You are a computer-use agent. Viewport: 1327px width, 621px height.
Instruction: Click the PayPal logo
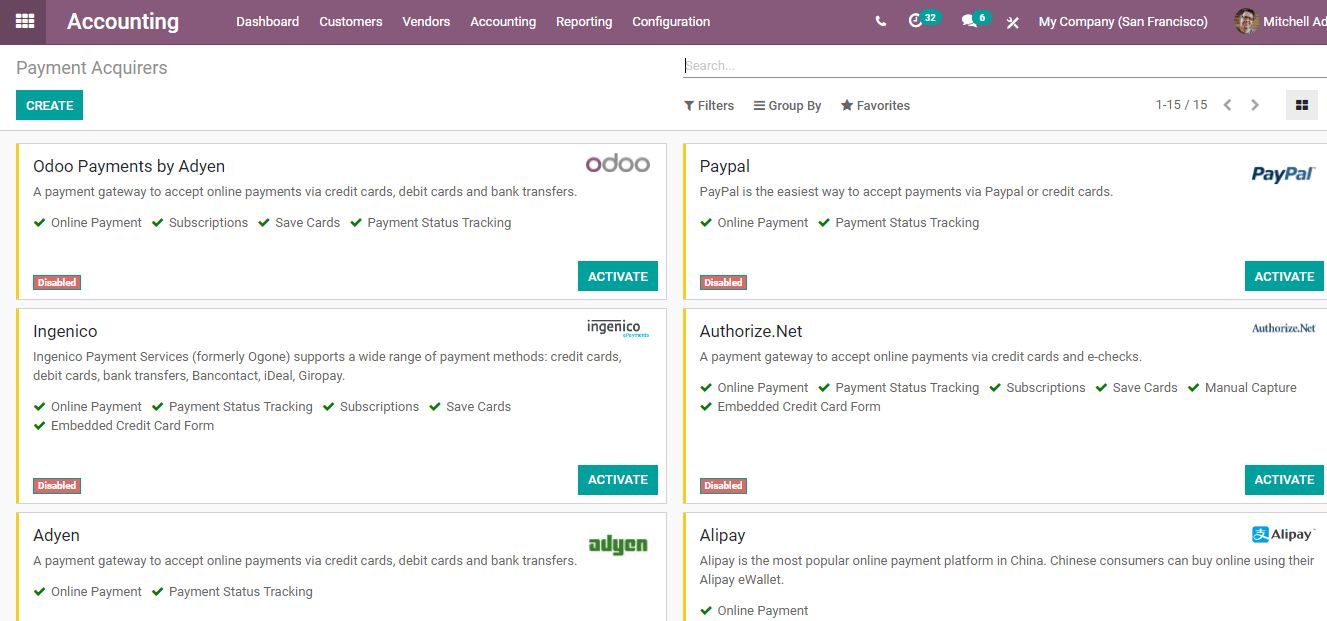pos(1283,172)
